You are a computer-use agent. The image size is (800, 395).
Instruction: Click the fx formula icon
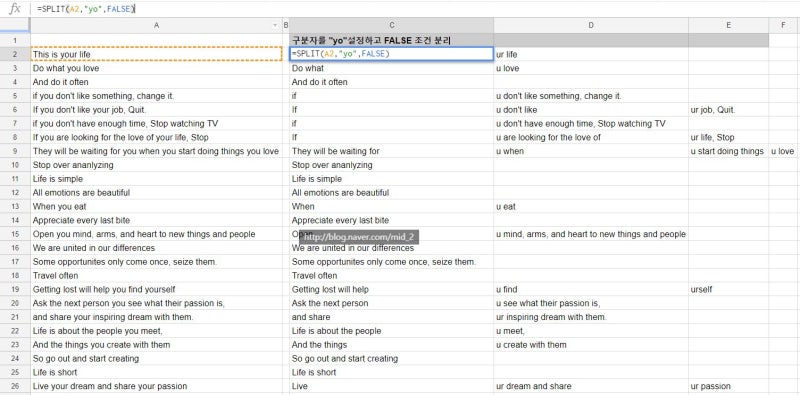(15, 8)
